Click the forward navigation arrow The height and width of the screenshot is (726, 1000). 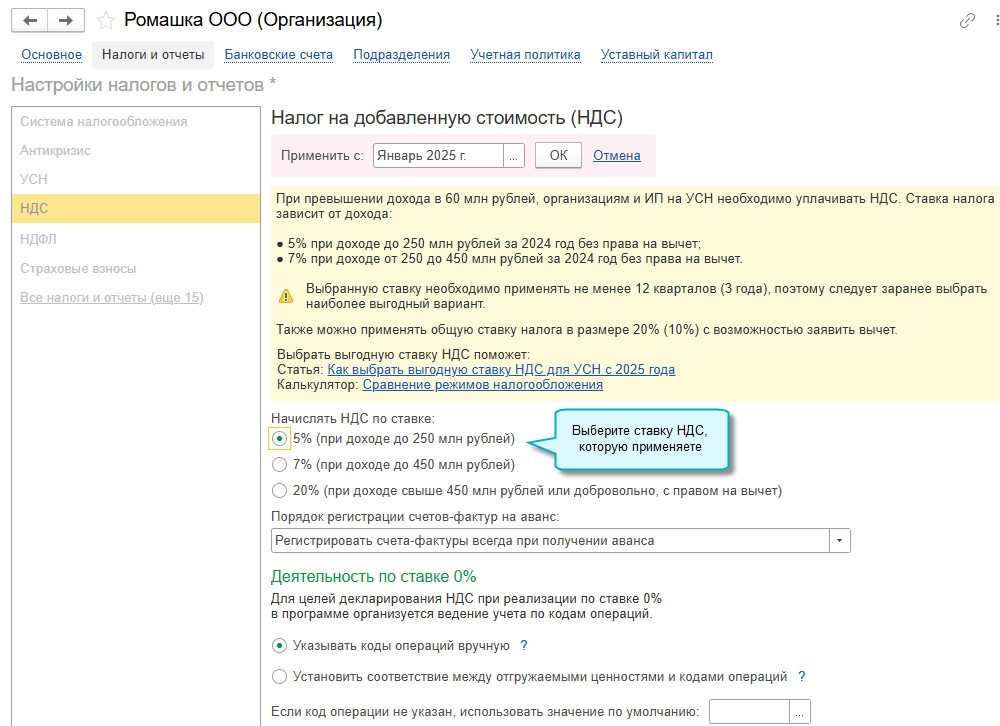(x=66, y=20)
